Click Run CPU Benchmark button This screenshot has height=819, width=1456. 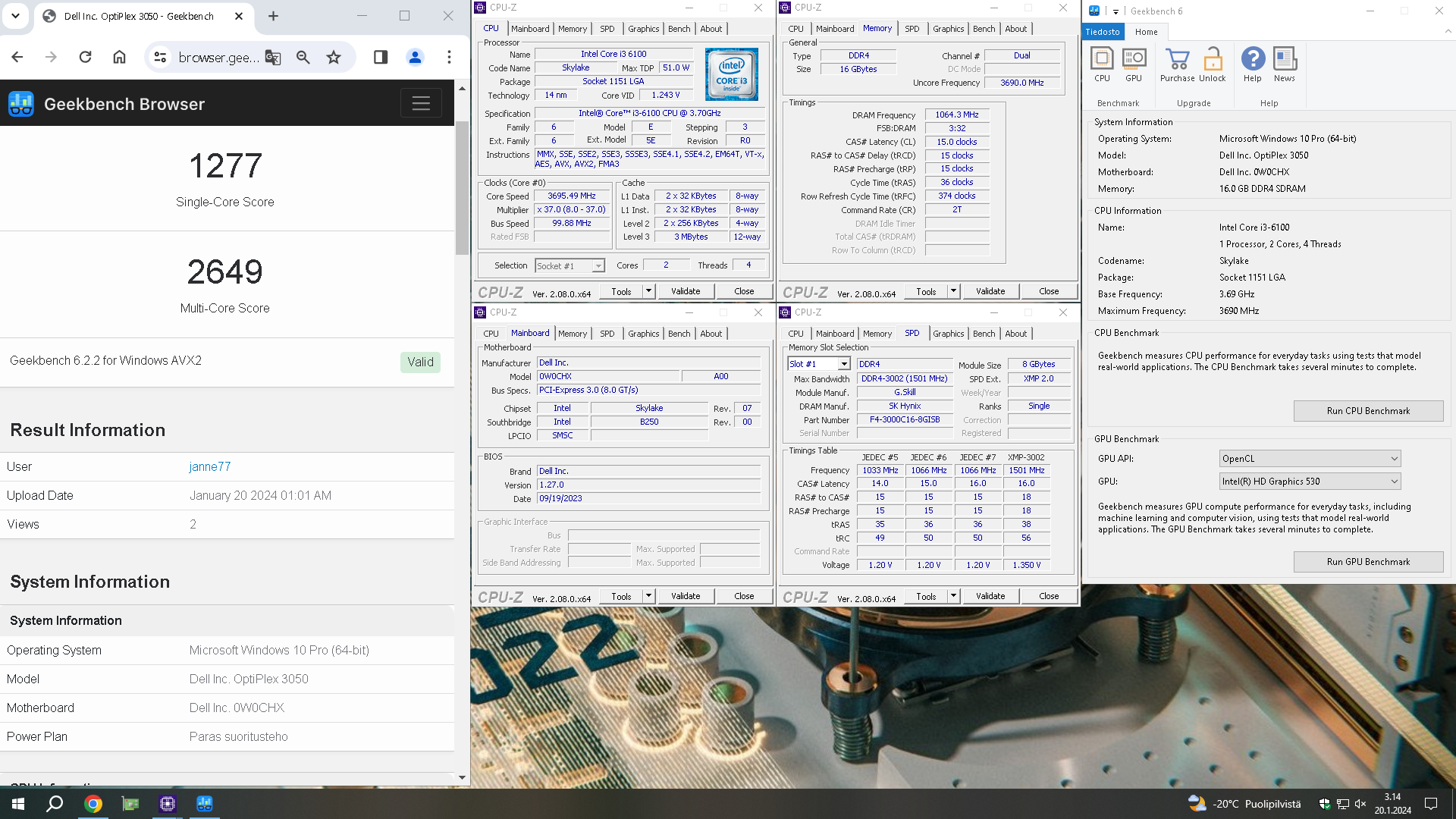(x=1368, y=411)
